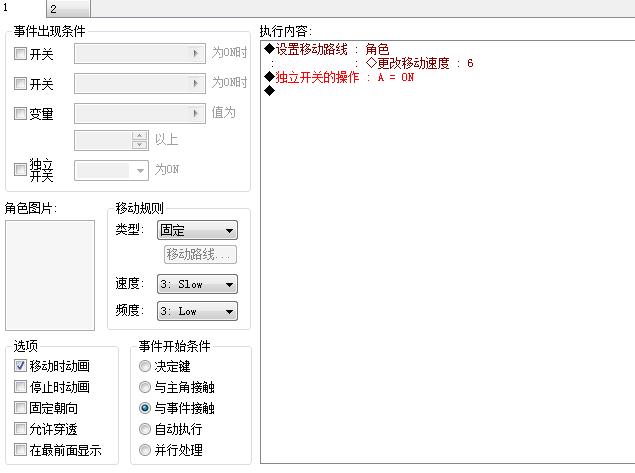This screenshot has width=635, height=473.
Task: Open the second switch selector field
Action: click(140, 83)
